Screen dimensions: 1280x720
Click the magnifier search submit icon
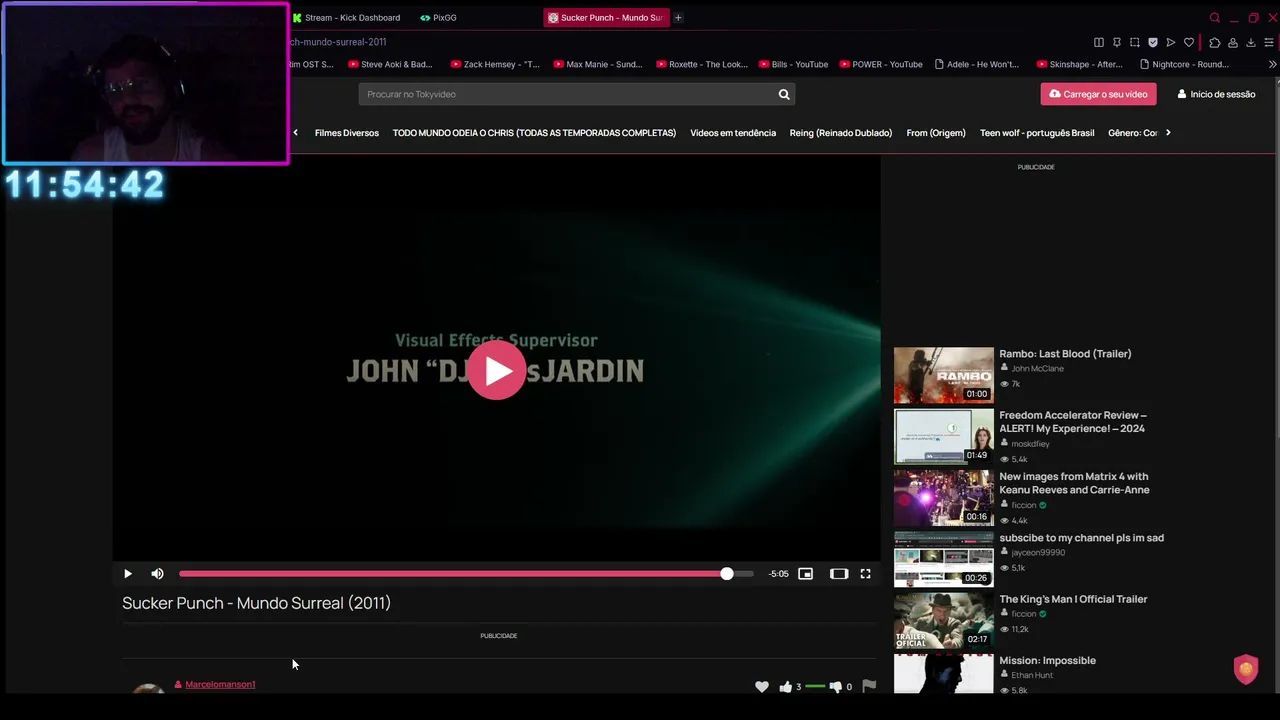point(784,94)
